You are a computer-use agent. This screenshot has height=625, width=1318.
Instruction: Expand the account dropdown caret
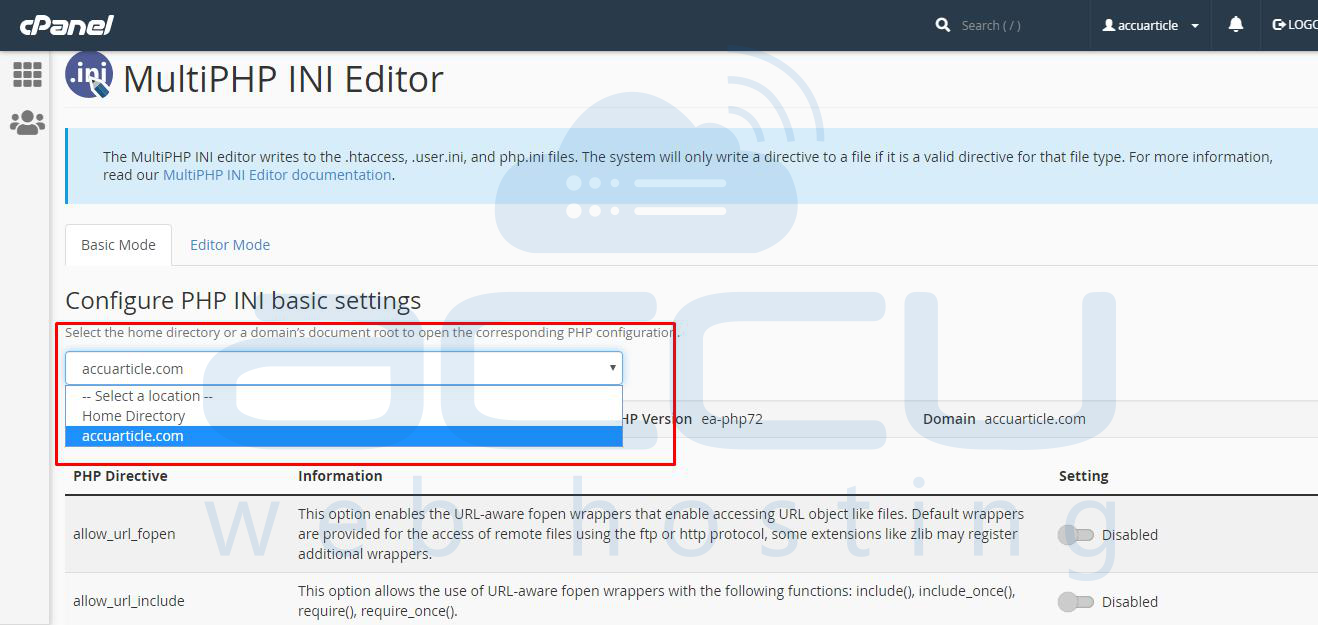click(x=1195, y=26)
